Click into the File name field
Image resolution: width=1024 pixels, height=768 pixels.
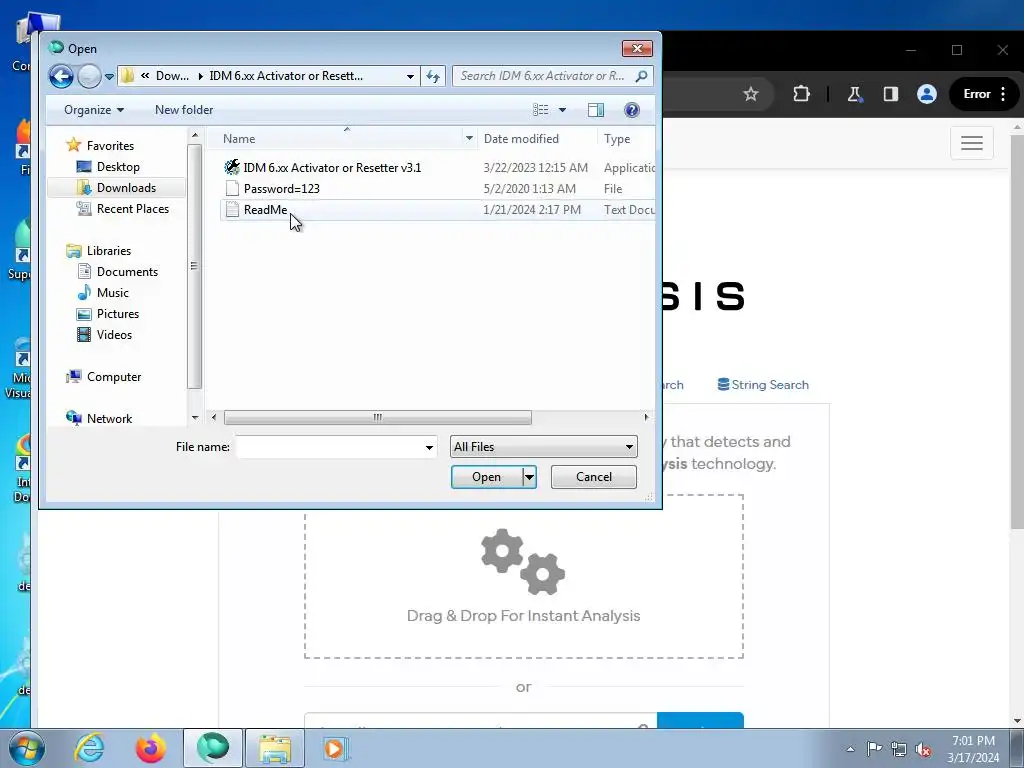[x=330, y=447]
